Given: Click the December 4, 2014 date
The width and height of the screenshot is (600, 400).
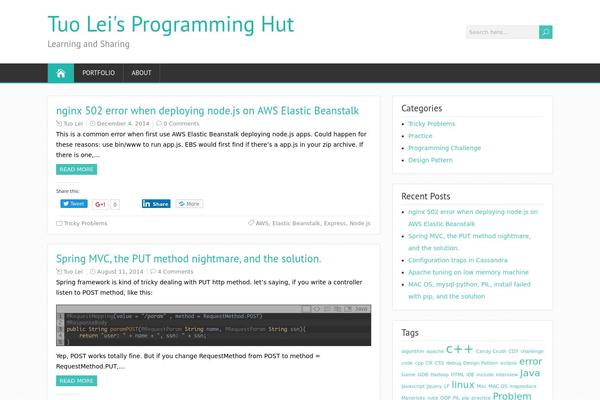Looking at the screenshot, I should point(123,124).
